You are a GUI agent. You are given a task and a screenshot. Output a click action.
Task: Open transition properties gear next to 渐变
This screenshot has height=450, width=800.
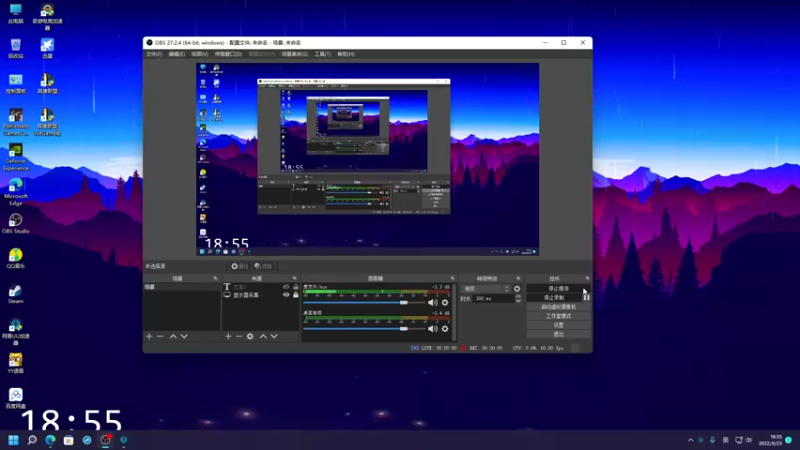(517, 289)
